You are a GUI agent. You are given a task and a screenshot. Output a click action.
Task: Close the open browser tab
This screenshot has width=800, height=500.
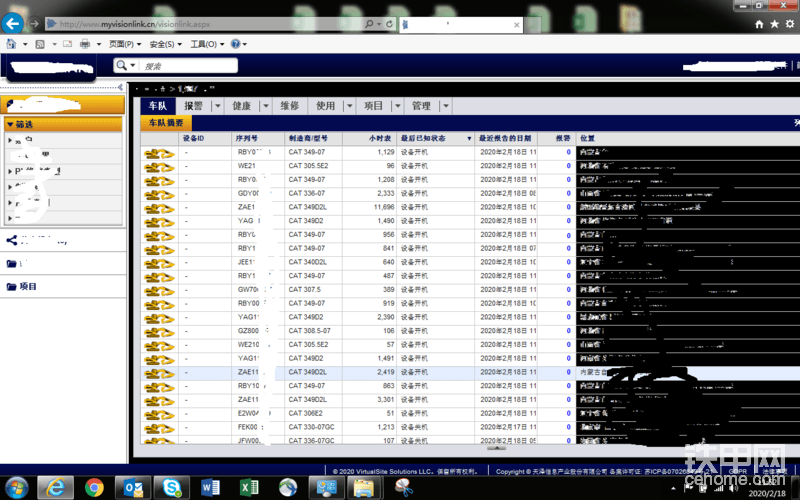[516, 24]
